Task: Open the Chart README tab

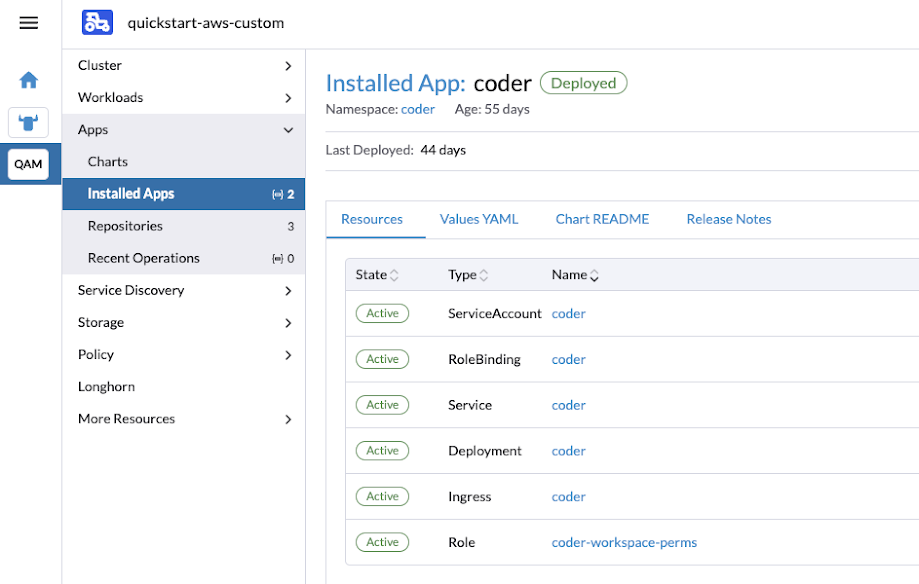Action: click(x=602, y=219)
